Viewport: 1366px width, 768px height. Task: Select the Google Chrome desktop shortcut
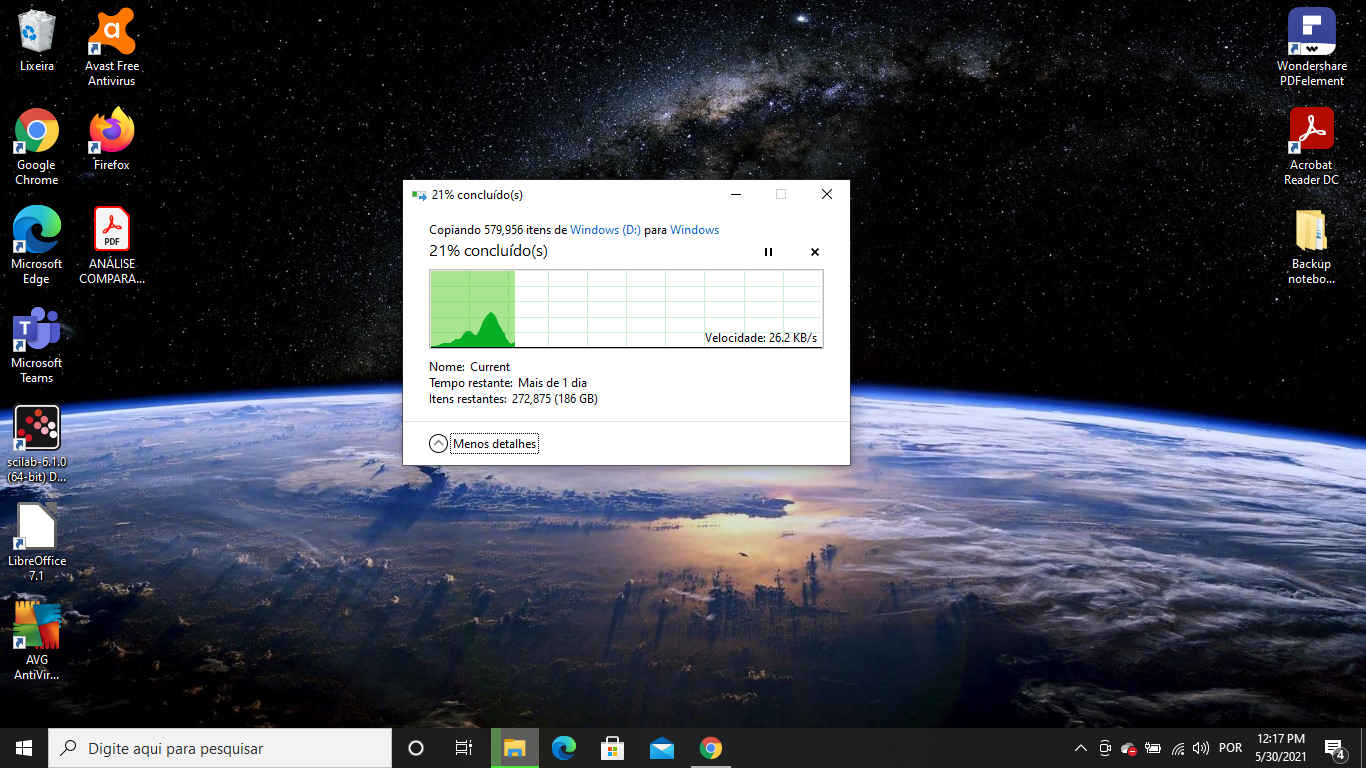[x=37, y=146]
